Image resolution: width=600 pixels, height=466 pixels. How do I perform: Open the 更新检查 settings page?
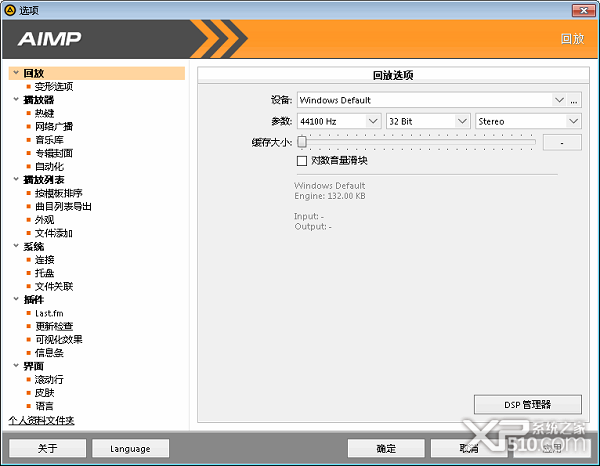point(54,326)
